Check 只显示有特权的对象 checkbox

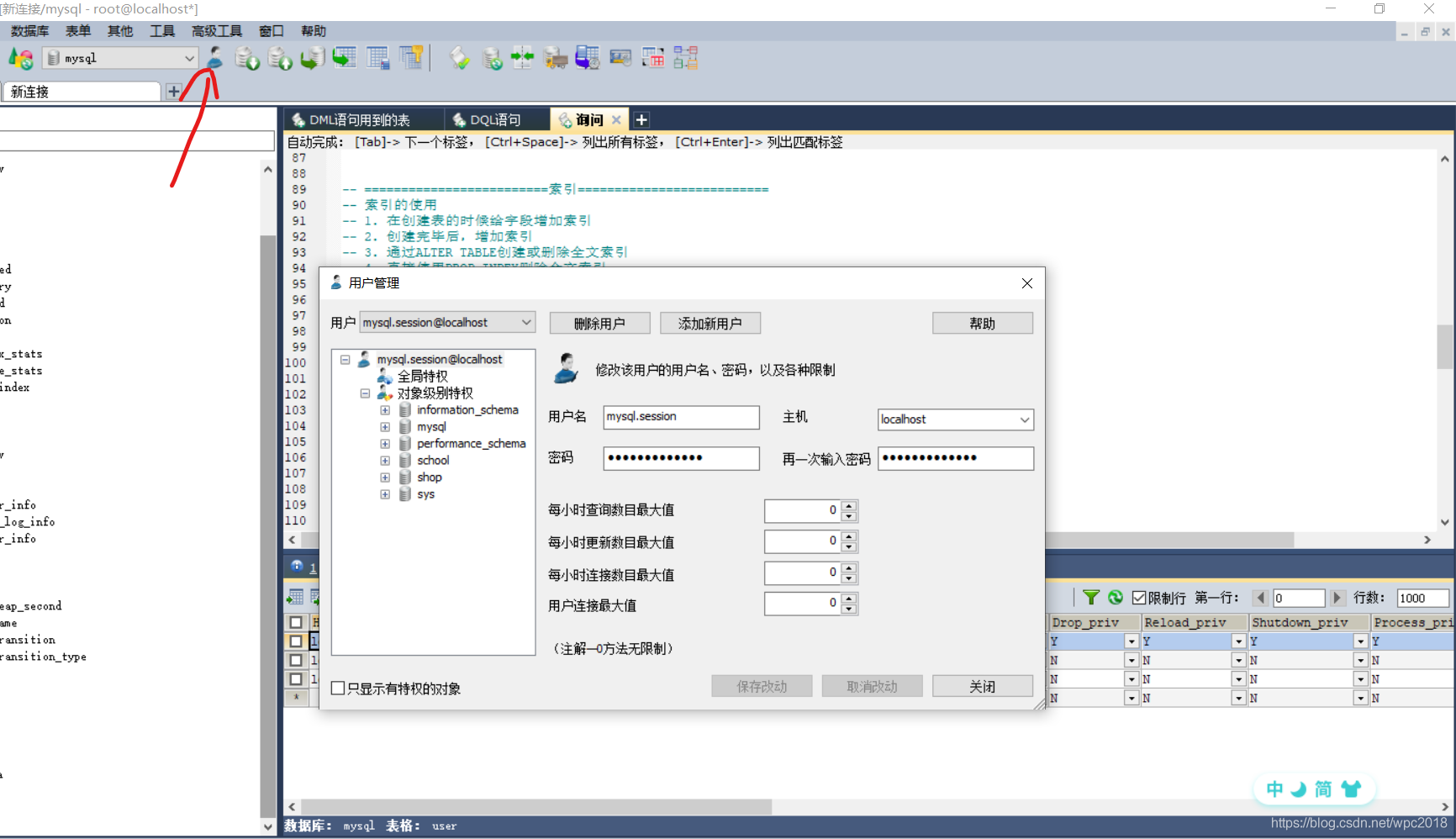(x=338, y=688)
